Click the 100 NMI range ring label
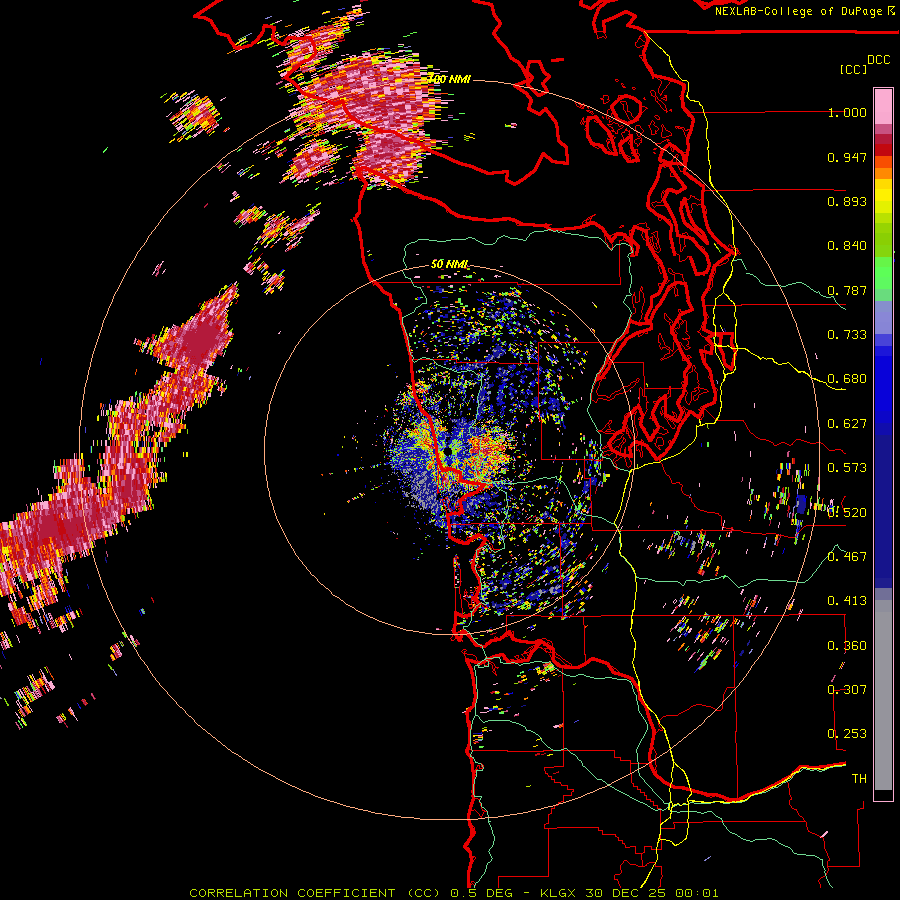900x900 pixels. [x=449, y=79]
